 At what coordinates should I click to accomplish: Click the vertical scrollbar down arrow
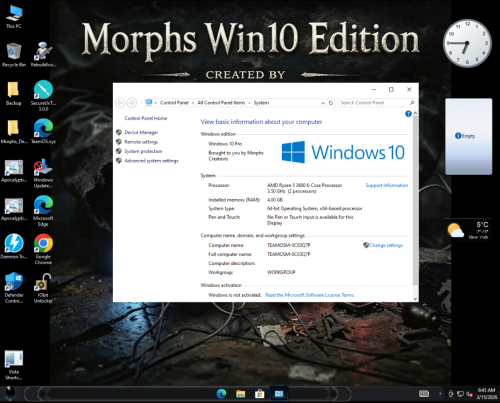[415, 299]
